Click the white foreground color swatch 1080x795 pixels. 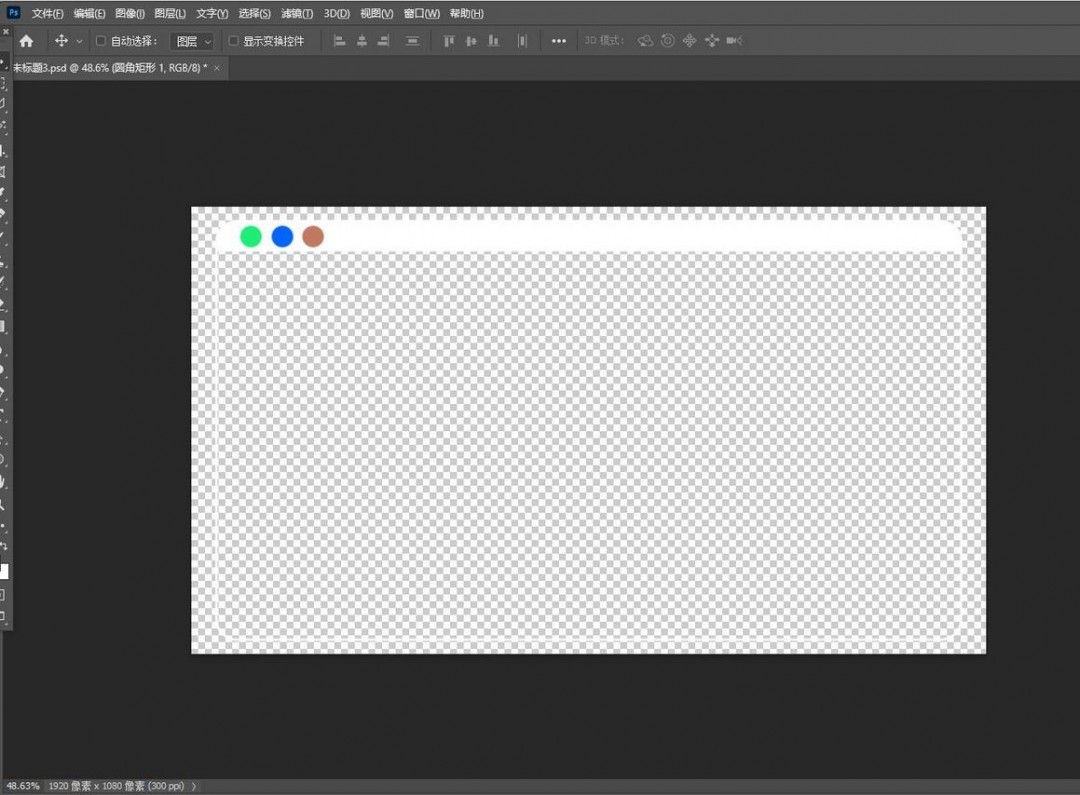click(3, 571)
